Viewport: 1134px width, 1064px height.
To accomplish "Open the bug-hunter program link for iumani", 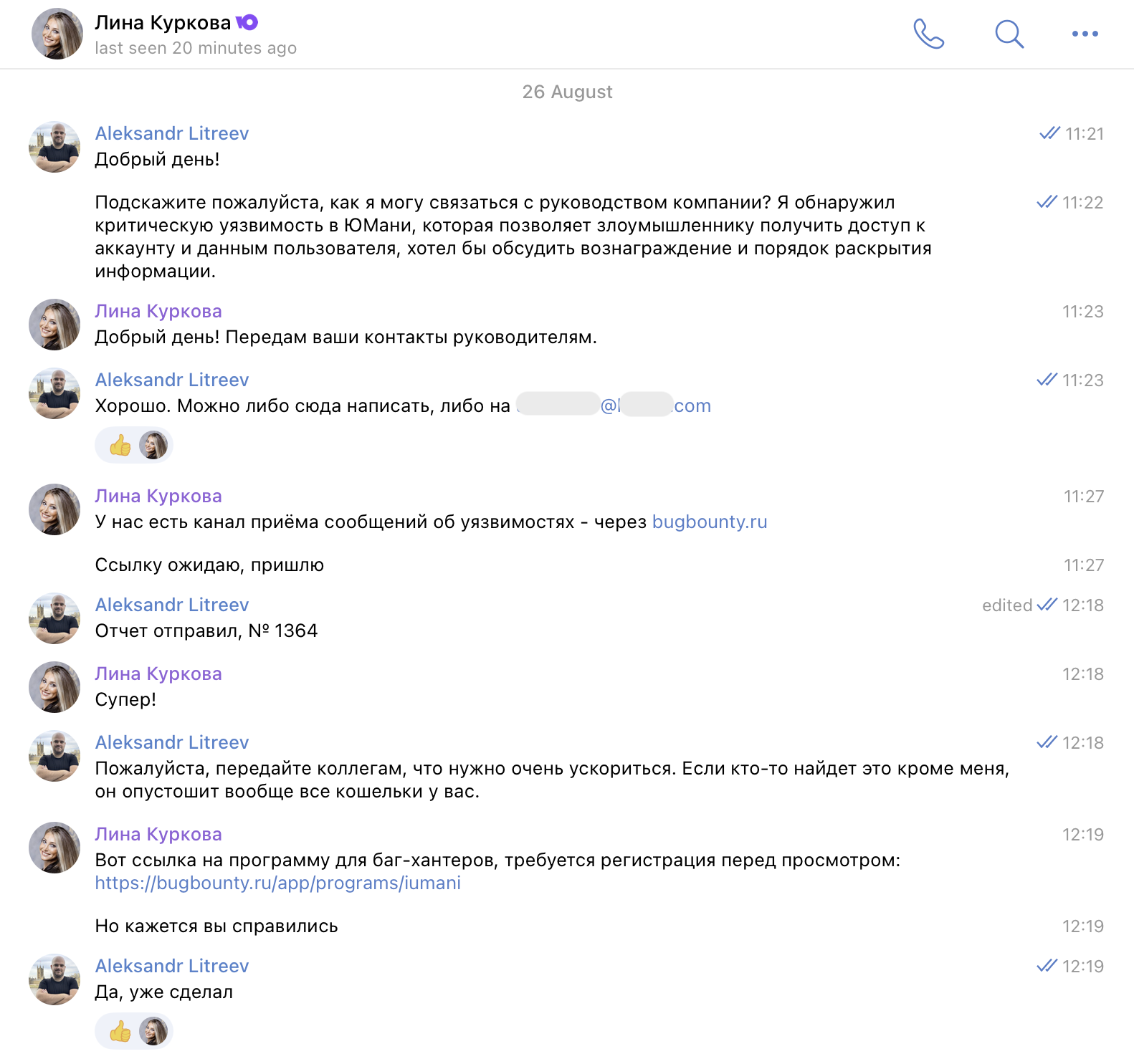I will click(277, 883).
